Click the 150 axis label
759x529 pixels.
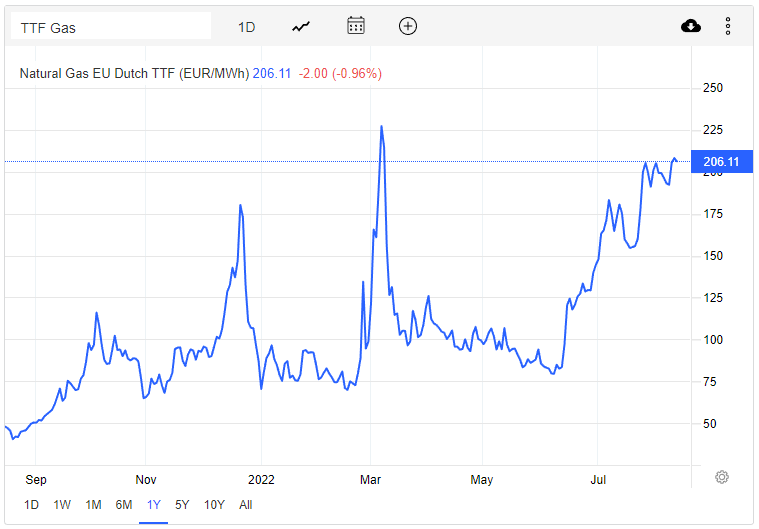pyautogui.click(x=713, y=256)
